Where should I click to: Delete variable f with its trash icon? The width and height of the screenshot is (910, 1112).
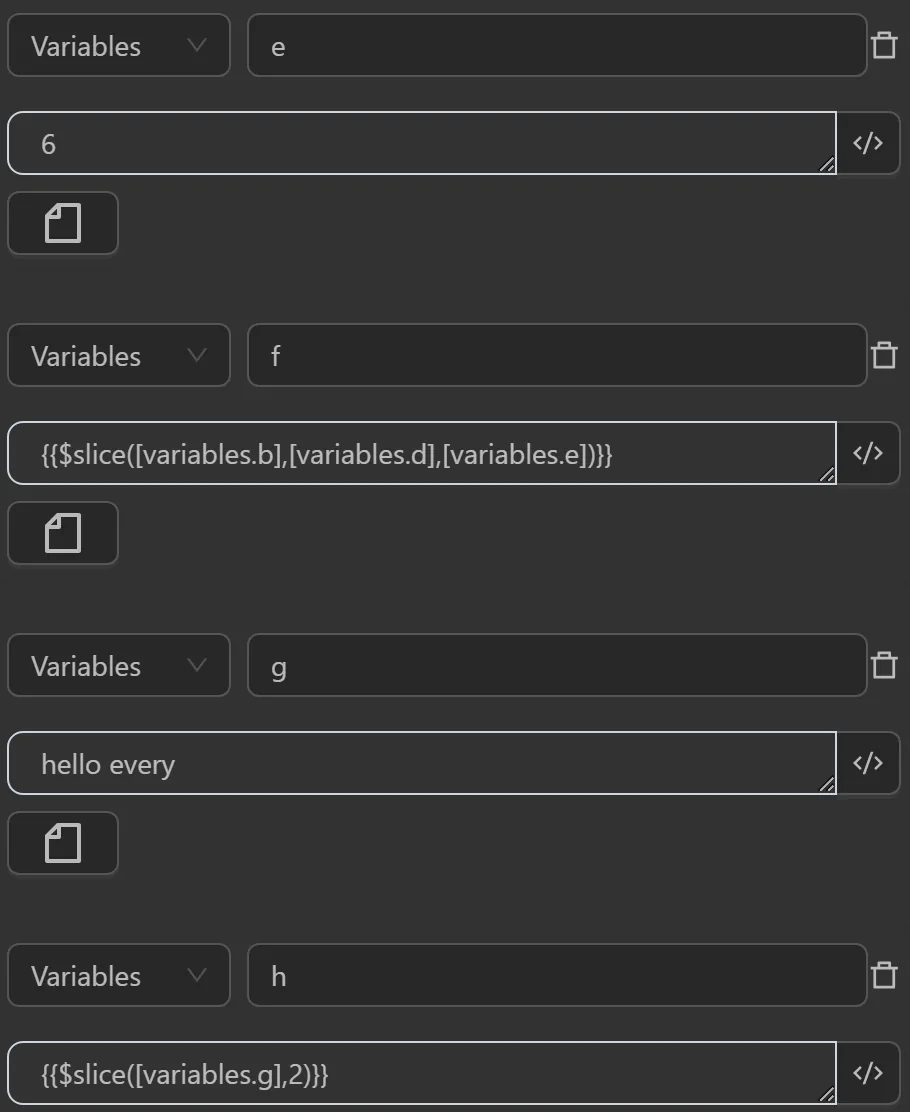(884, 355)
